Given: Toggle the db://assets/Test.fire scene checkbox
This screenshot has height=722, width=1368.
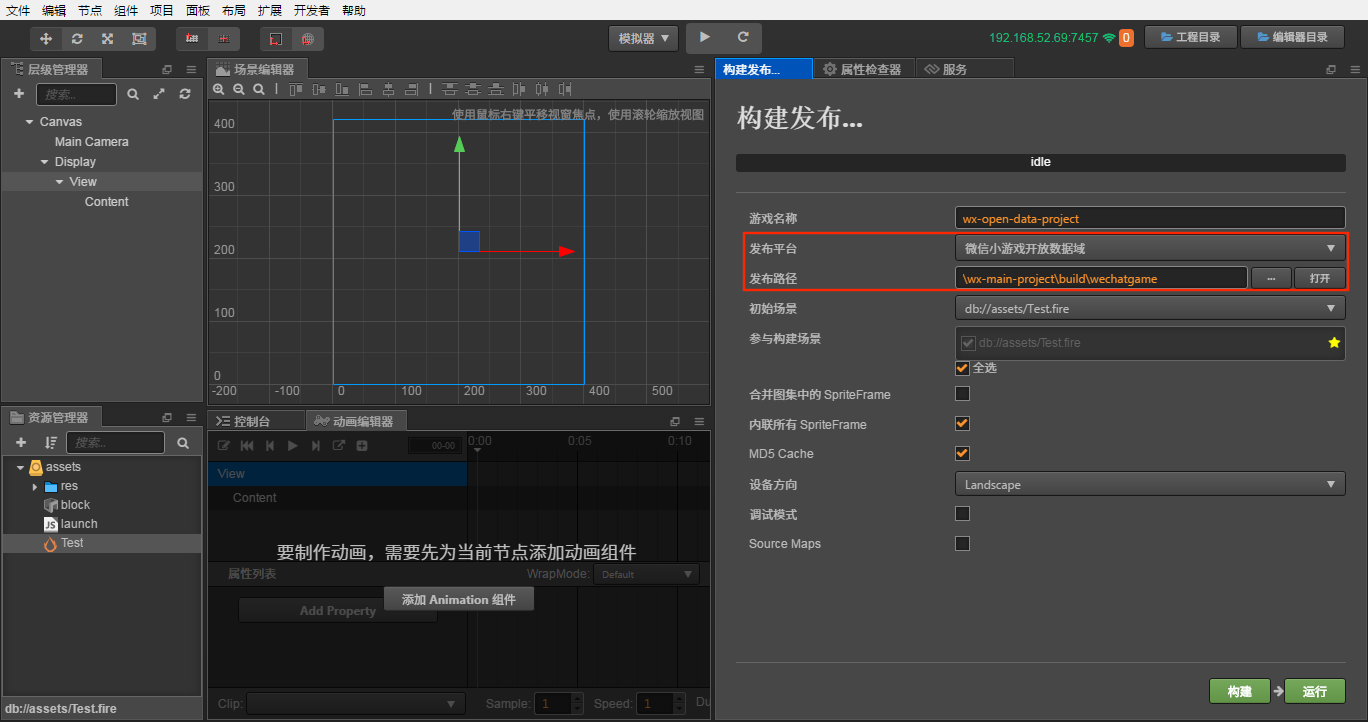Looking at the screenshot, I should pos(968,343).
